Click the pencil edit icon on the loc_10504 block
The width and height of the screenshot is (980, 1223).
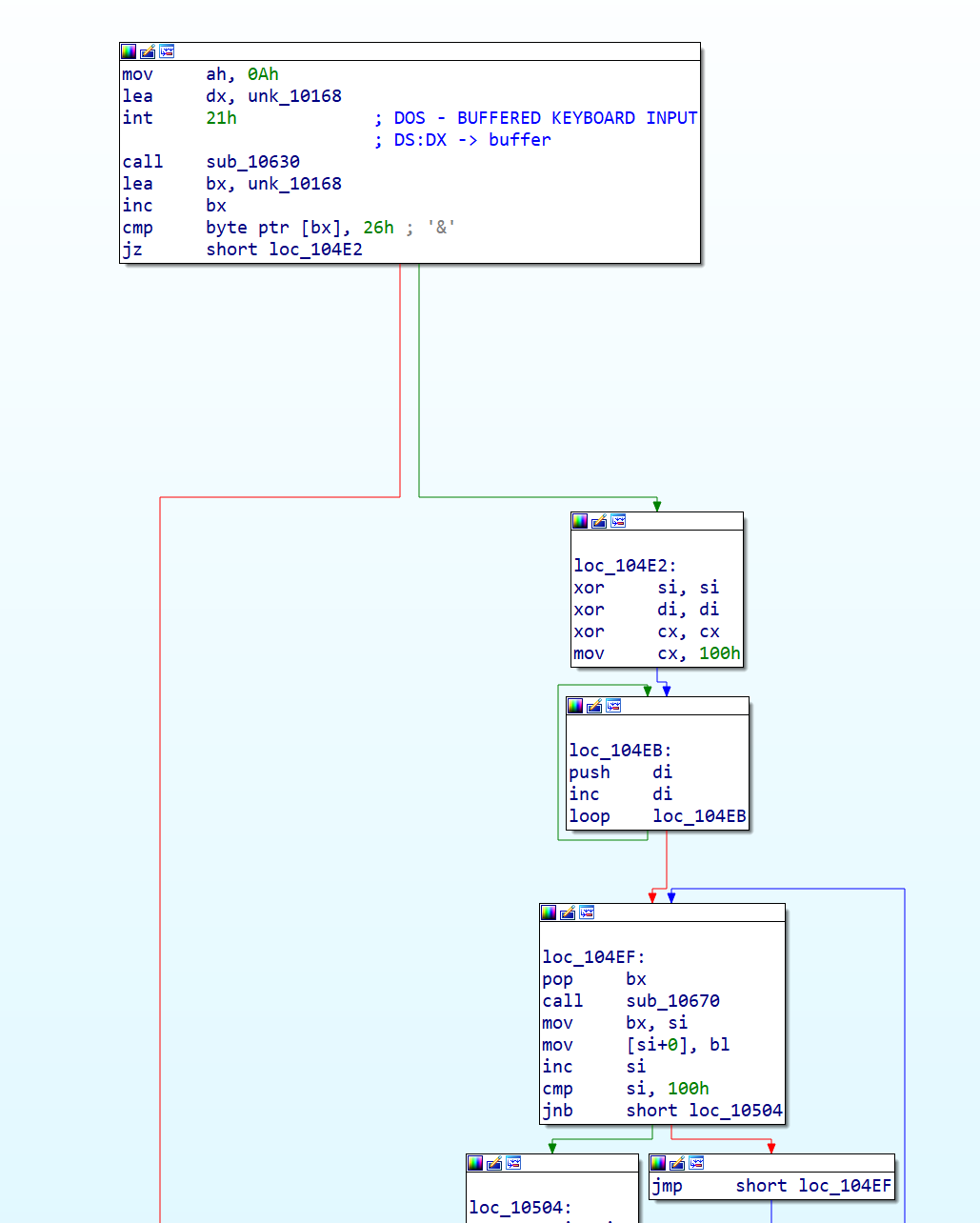point(494,1163)
